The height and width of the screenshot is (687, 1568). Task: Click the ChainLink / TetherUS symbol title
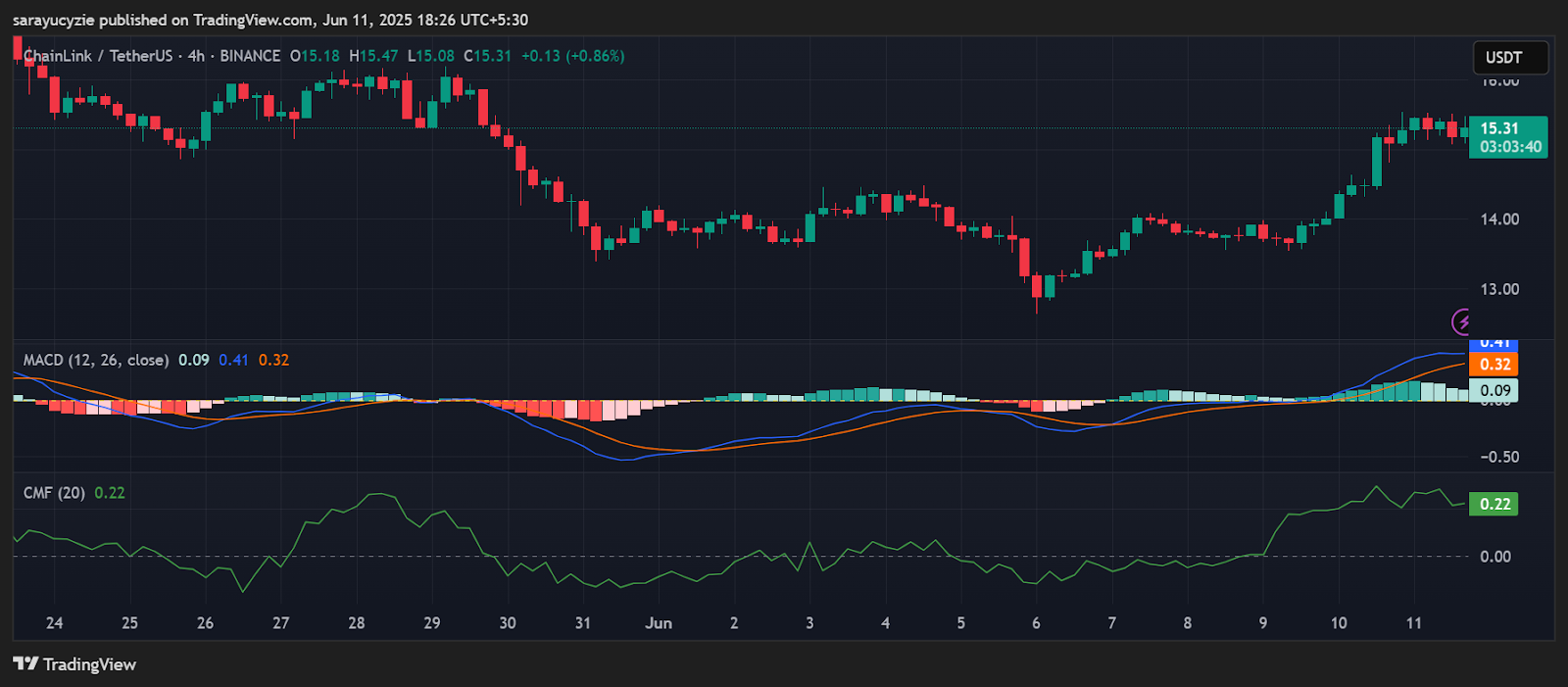[x=97, y=56]
